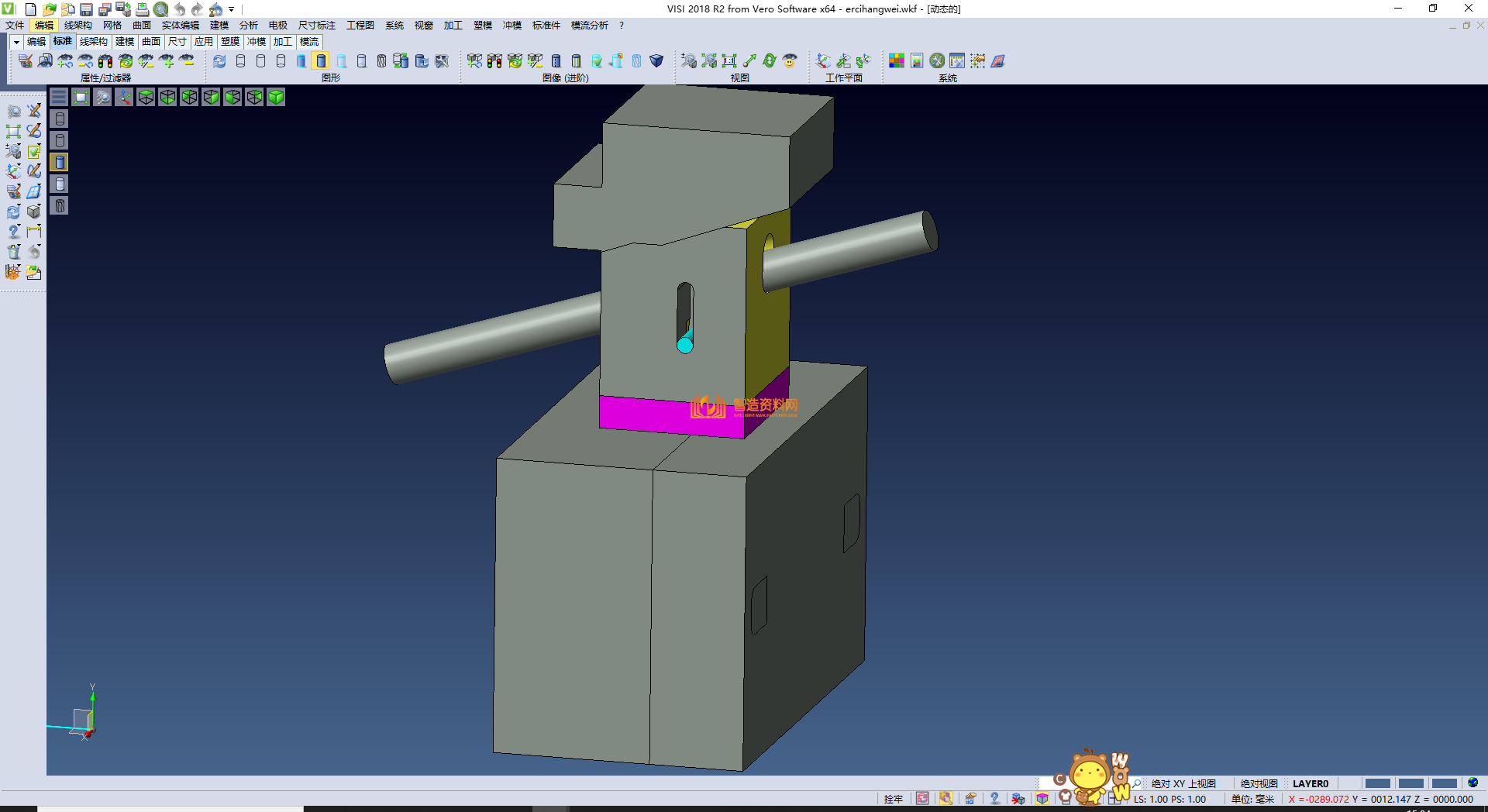Click the 1:1 zoom view icon

click(x=729, y=60)
